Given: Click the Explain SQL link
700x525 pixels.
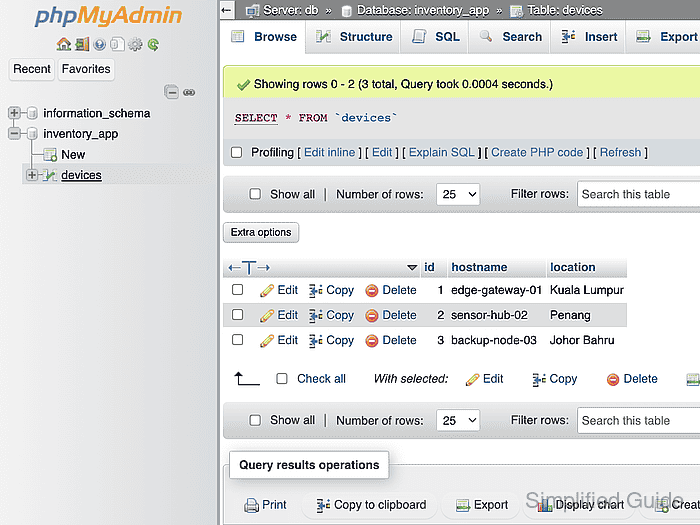Looking at the screenshot, I should click(x=442, y=153).
